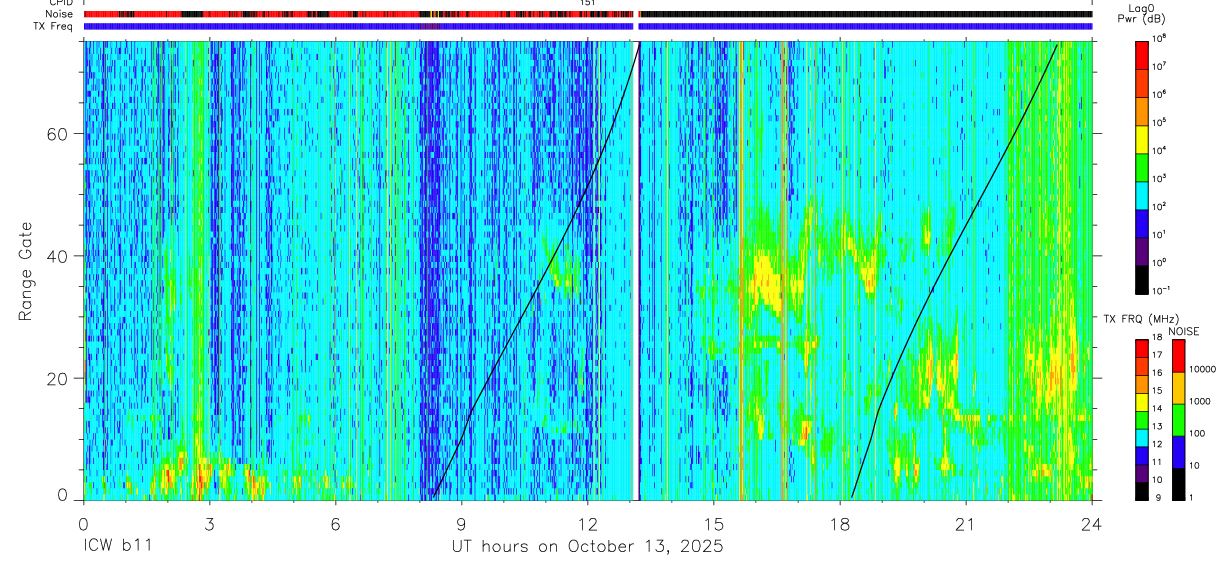Click the 'Lag0 Pwr (dB)' colorbar title
The height and width of the screenshot is (567, 1228).
(x=1142, y=12)
